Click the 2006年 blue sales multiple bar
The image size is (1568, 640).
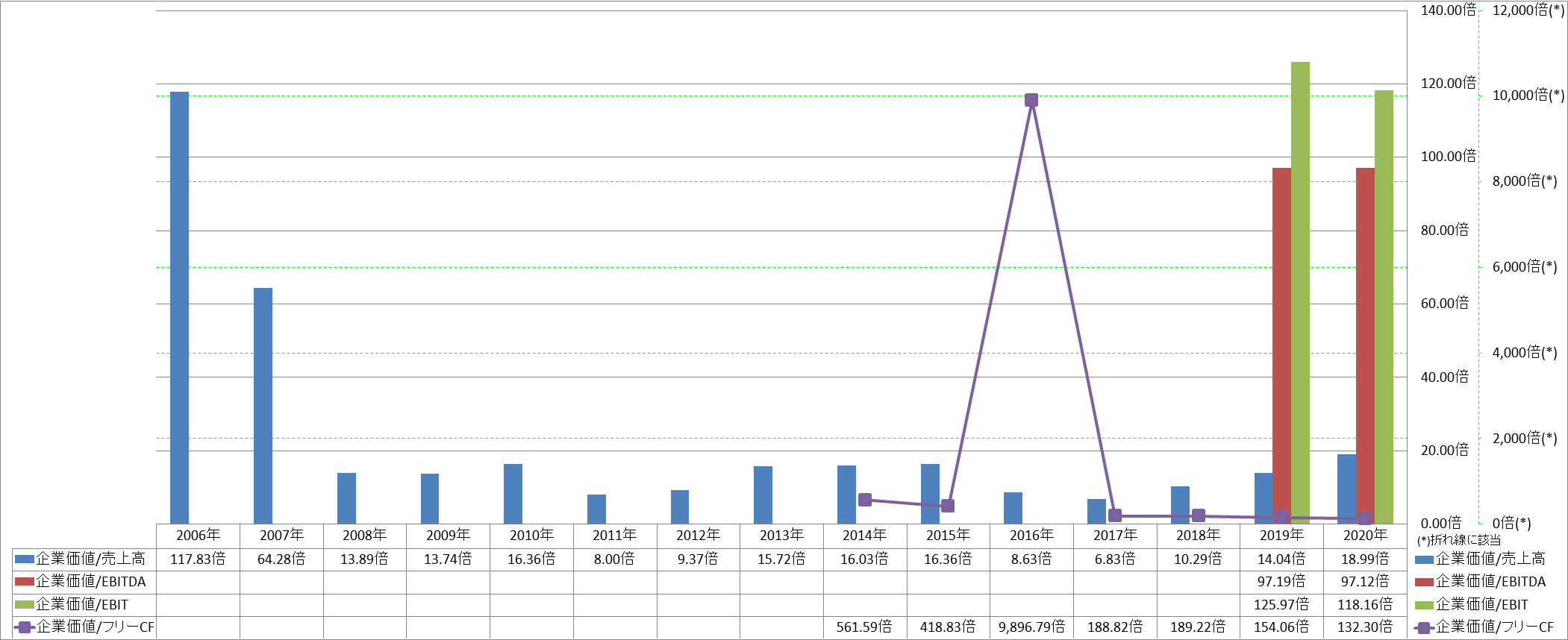click(x=180, y=307)
